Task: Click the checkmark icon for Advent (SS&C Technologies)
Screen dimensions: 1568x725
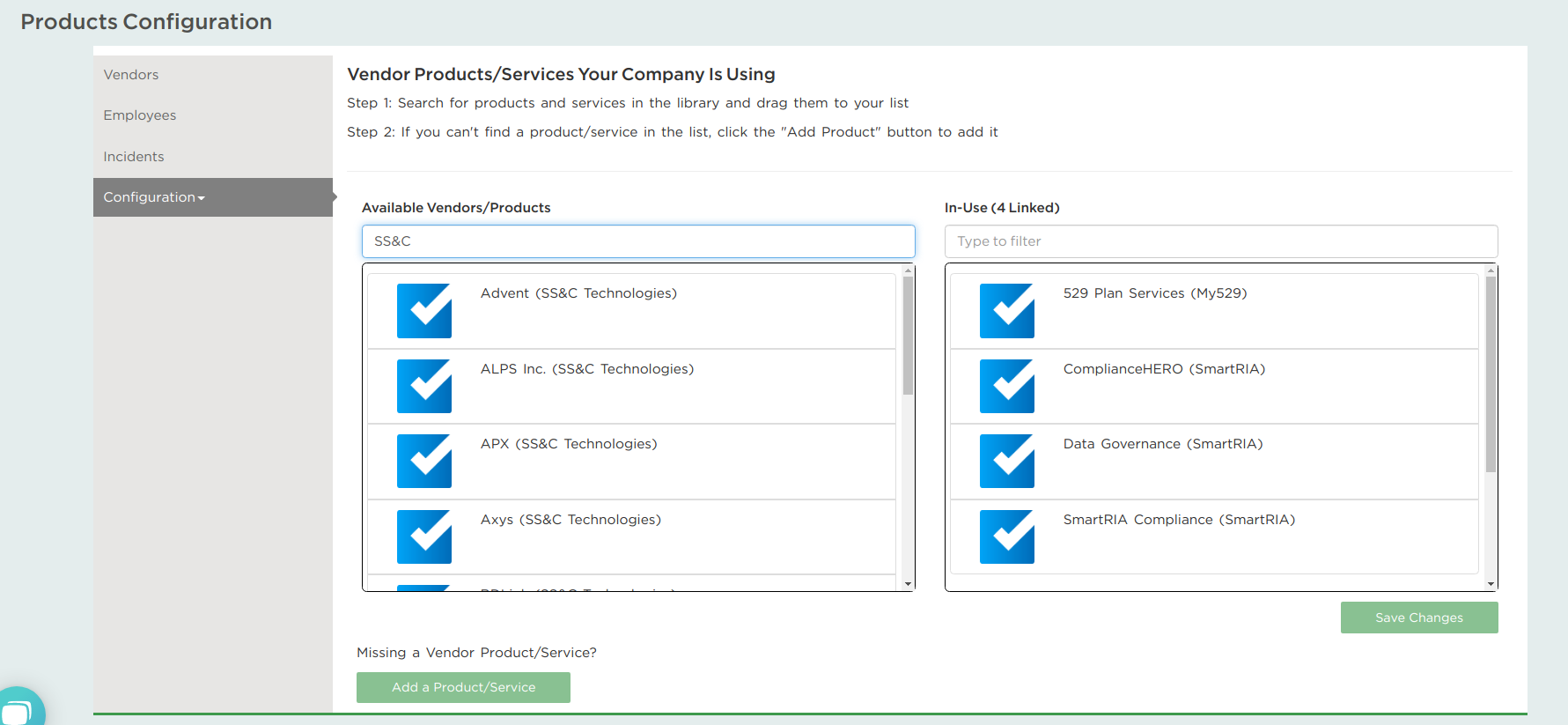Action: (424, 311)
